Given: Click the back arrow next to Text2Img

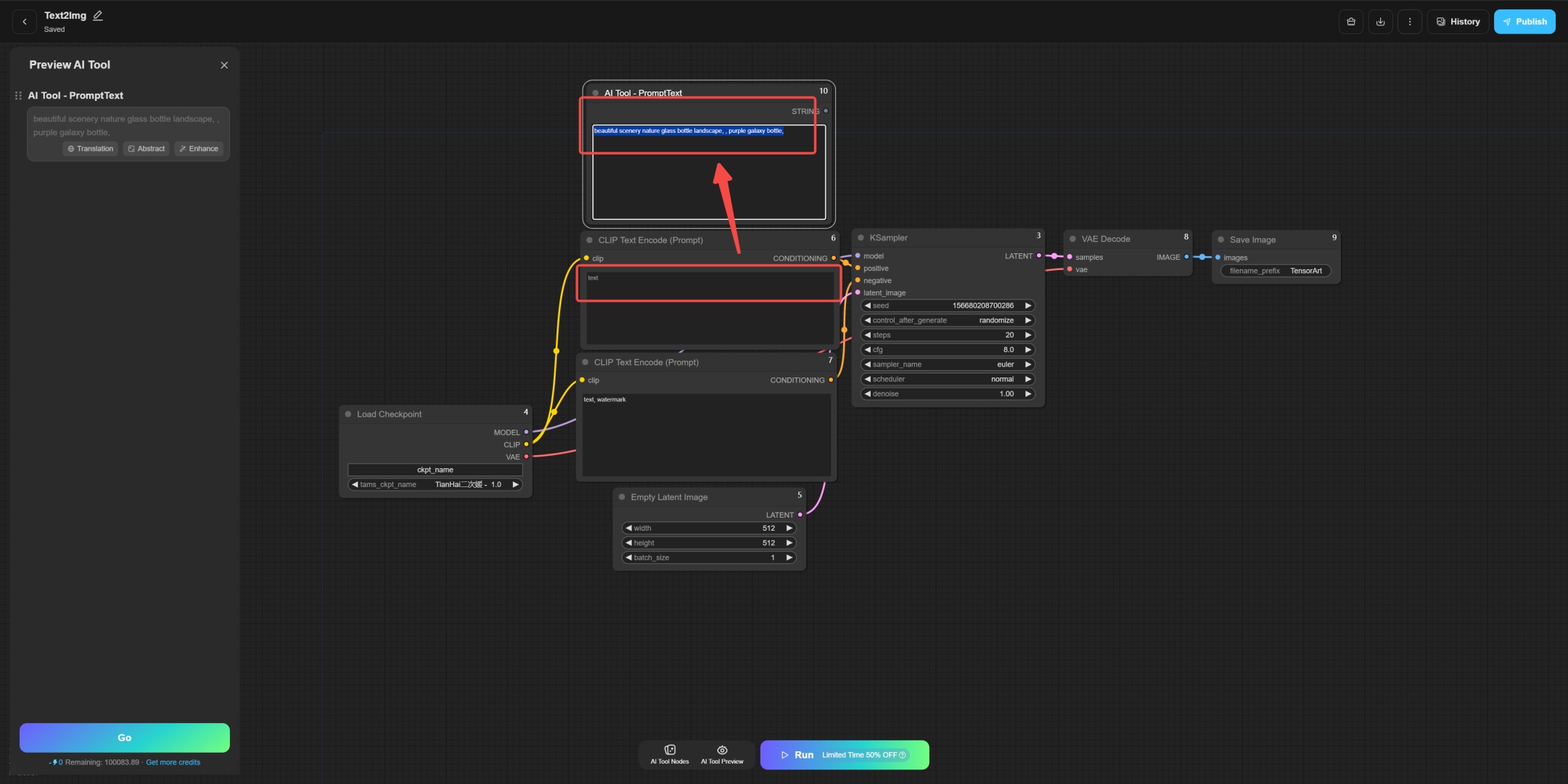Looking at the screenshot, I should [24, 21].
